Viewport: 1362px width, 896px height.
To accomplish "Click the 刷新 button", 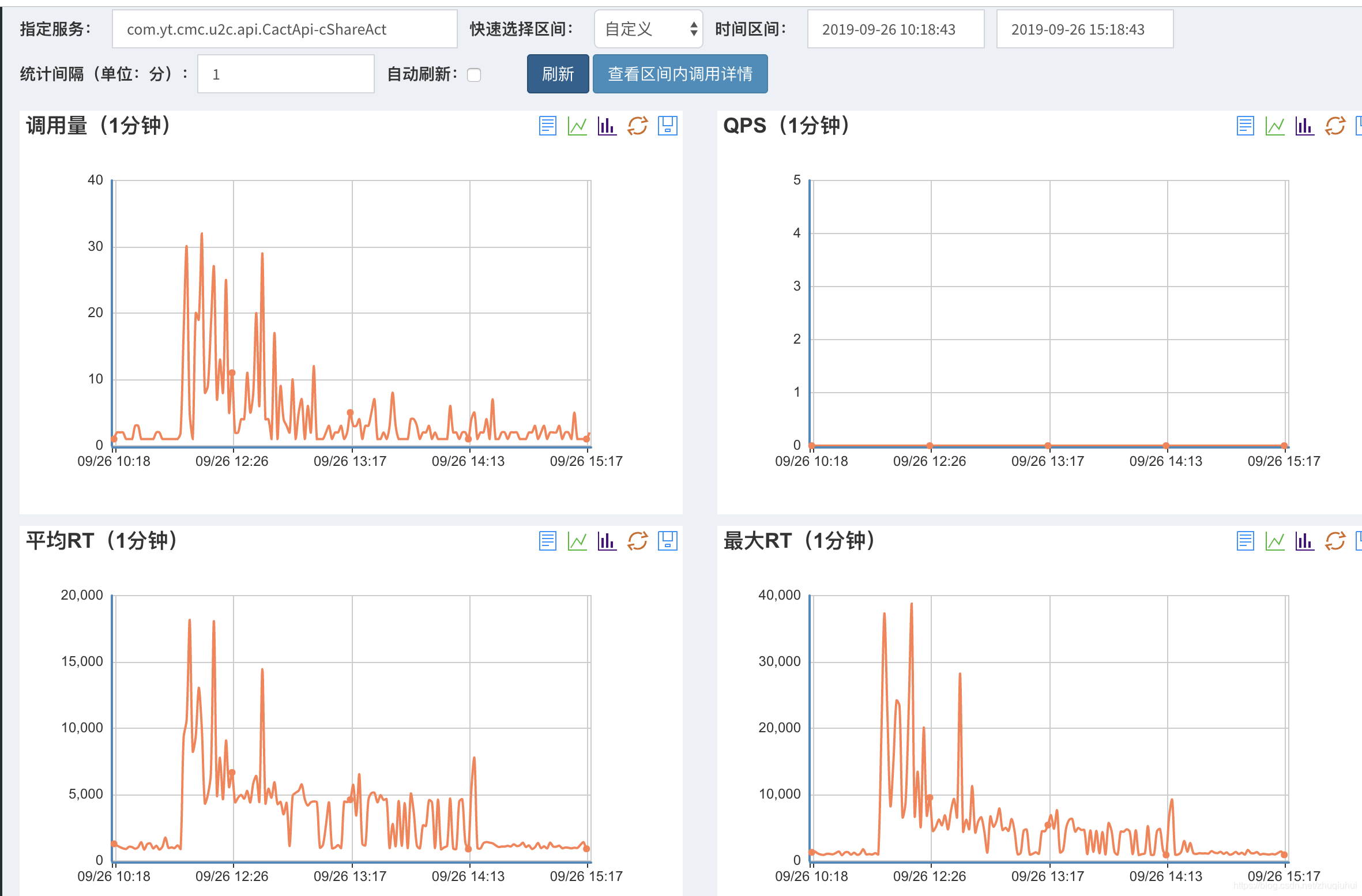I will point(558,74).
